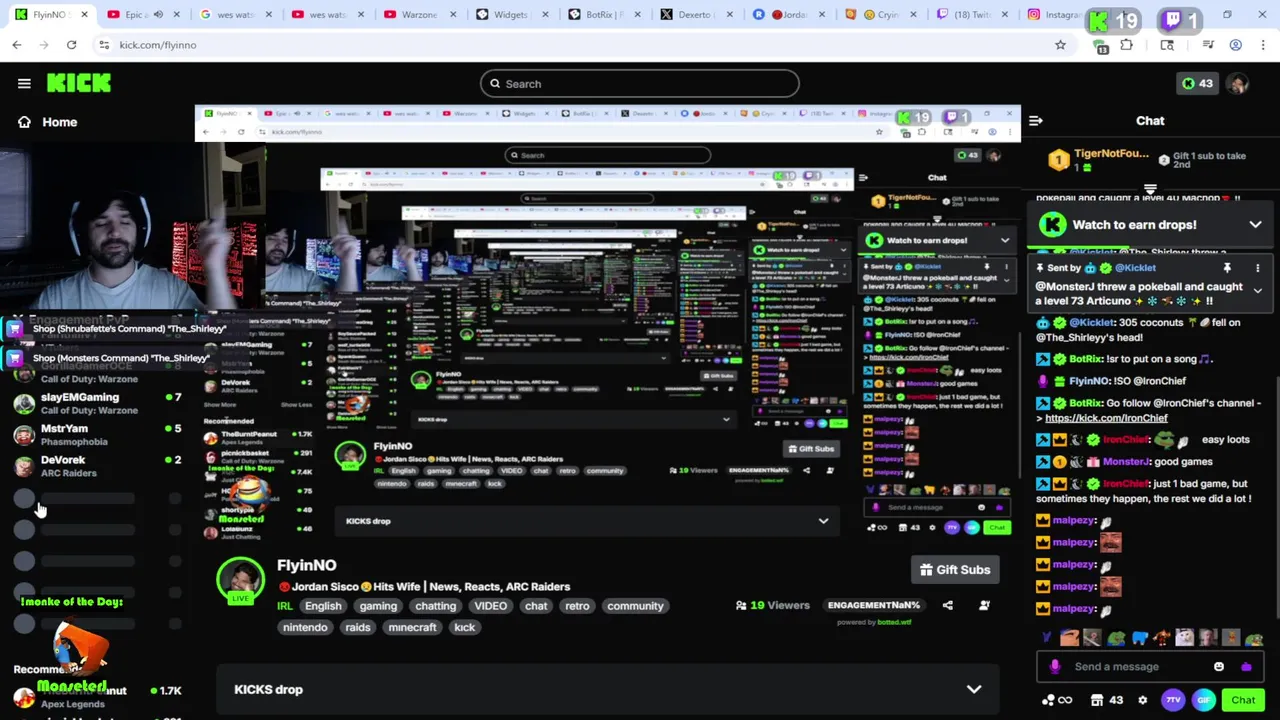This screenshot has width=1280, height=720.
Task: Select the gaming tag
Action: (x=378, y=606)
